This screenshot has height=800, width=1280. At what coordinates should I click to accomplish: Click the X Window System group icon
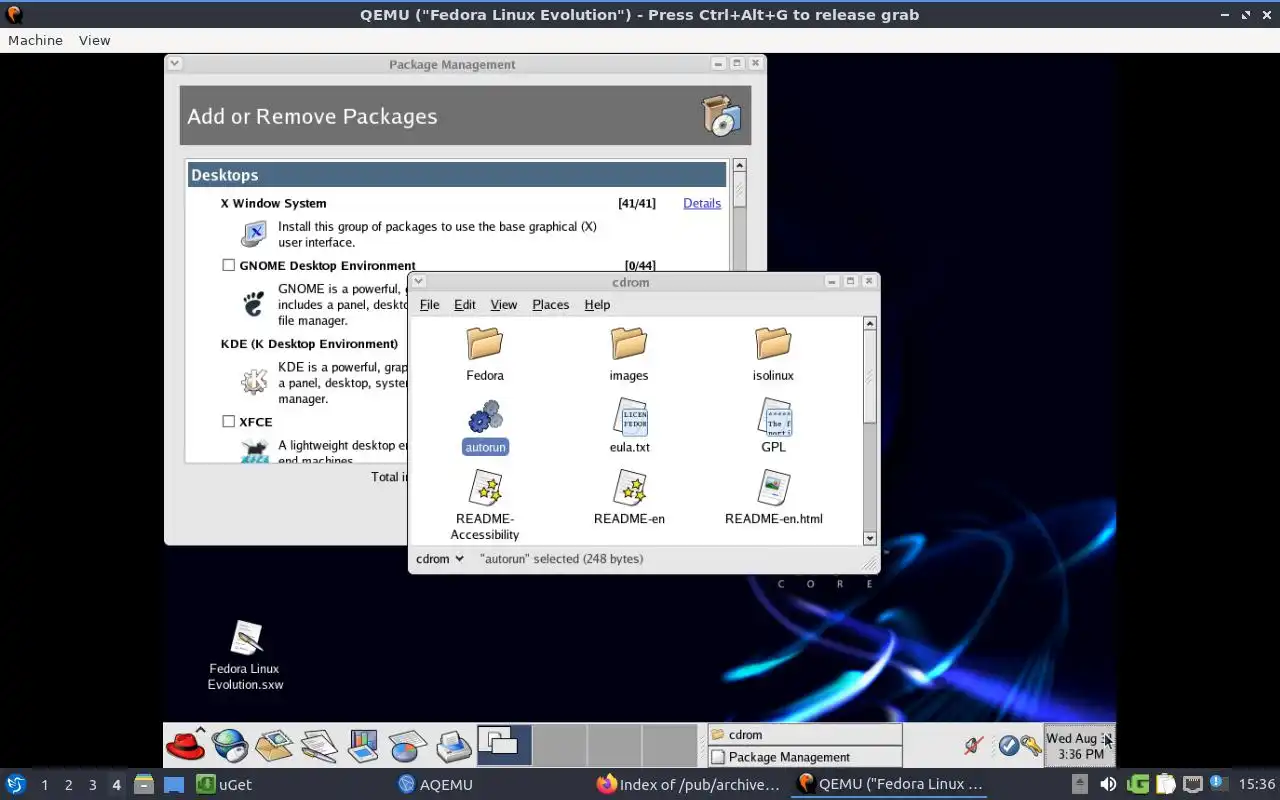[255, 234]
